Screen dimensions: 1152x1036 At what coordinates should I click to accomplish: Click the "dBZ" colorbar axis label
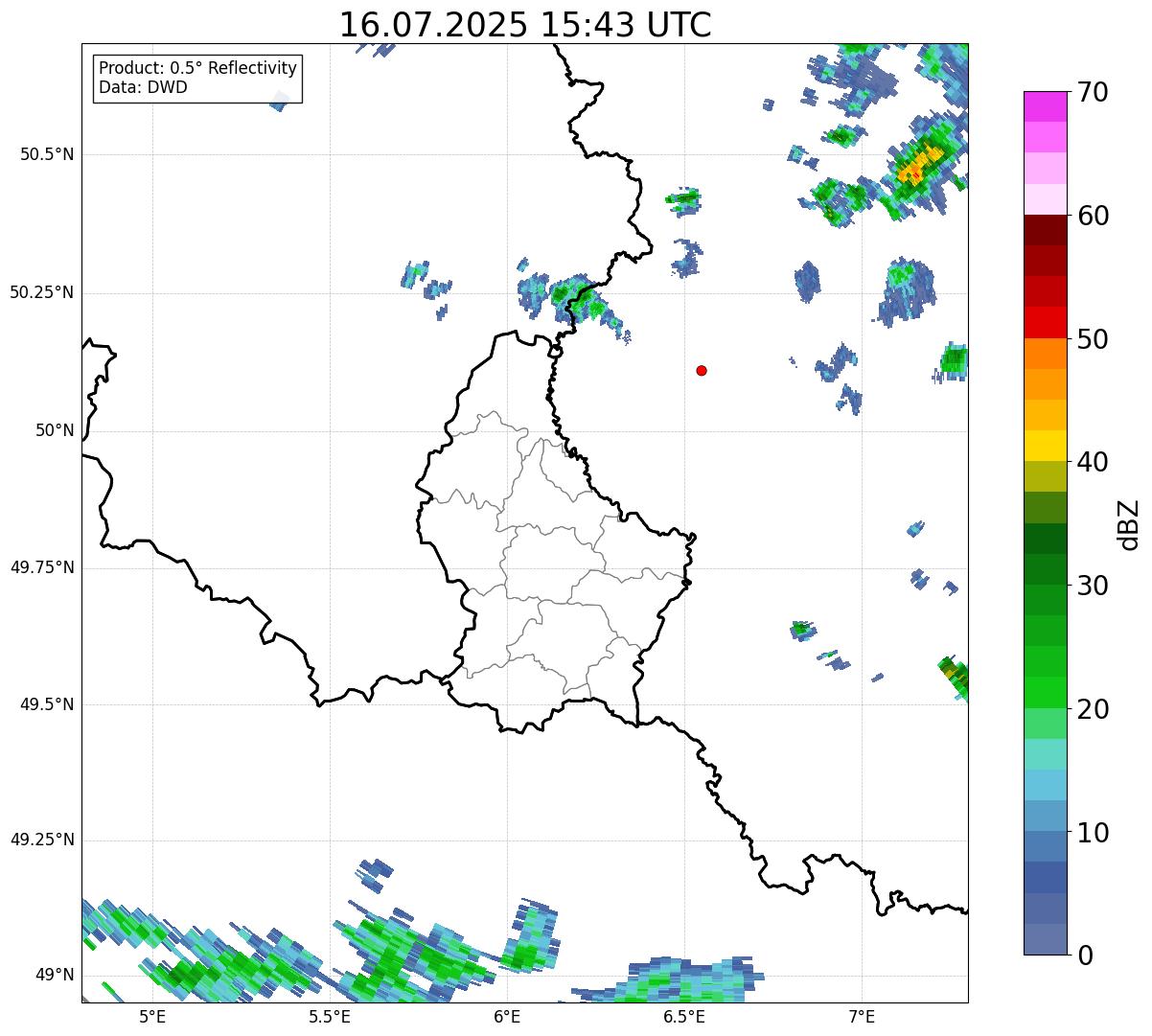pyautogui.click(x=1129, y=524)
